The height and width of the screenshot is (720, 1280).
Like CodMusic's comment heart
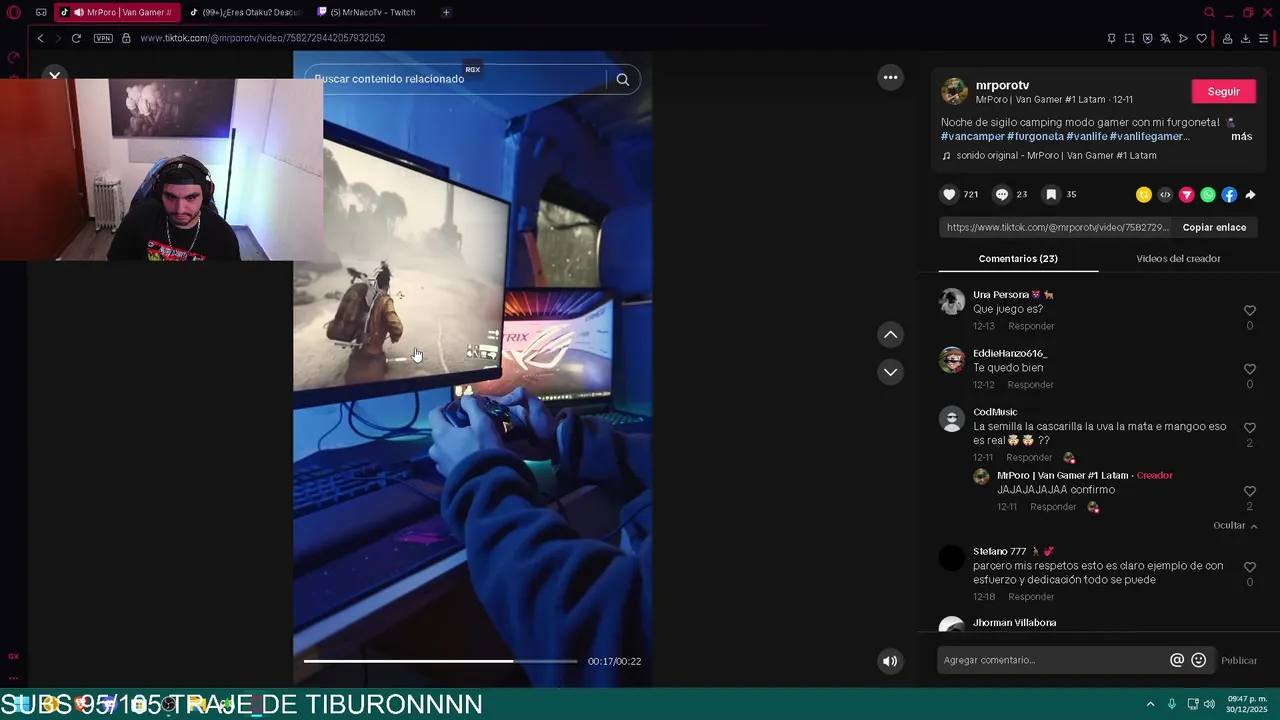(1249, 428)
